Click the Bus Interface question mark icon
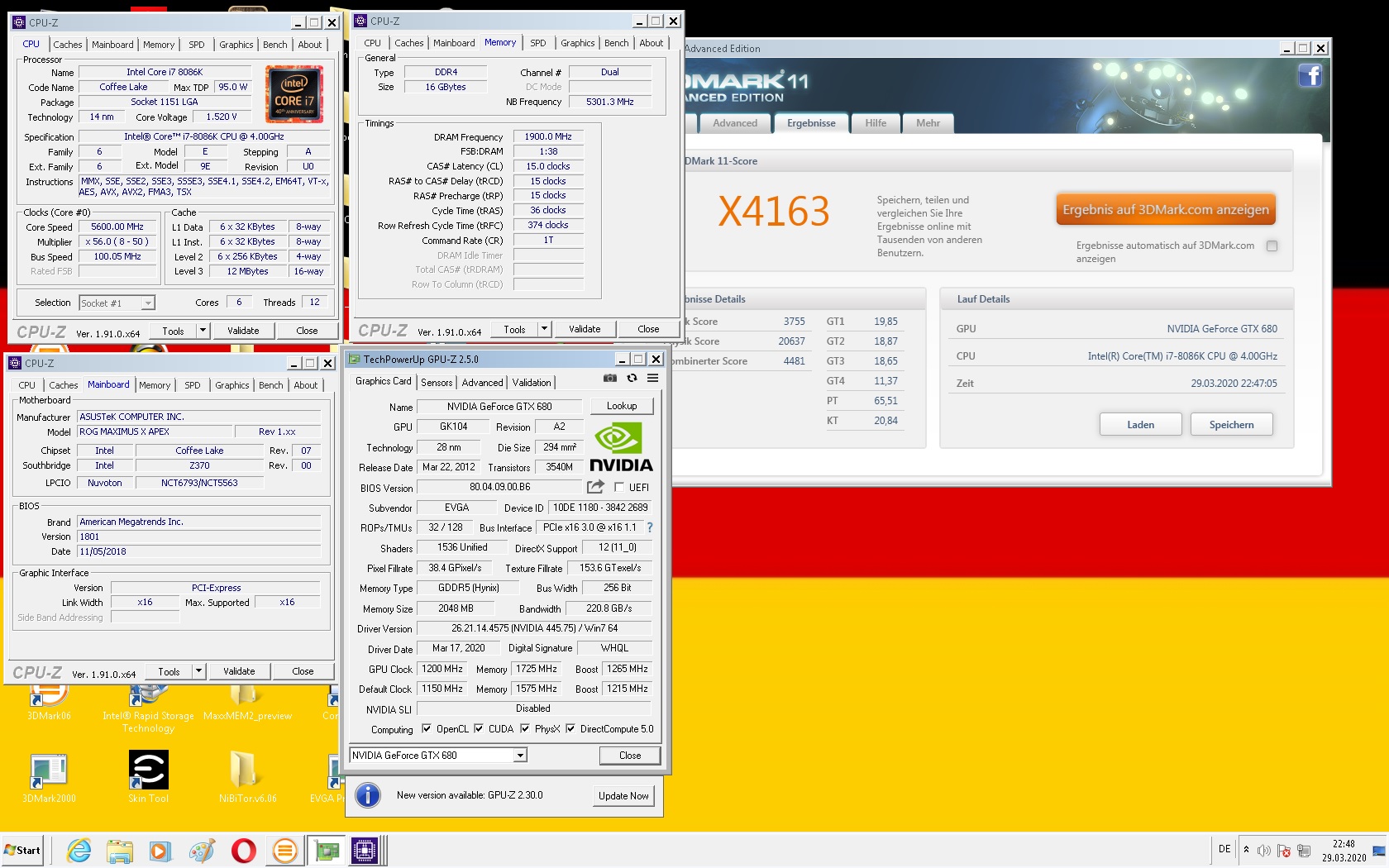The height and width of the screenshot is (868, 1389). coord(649,527)
